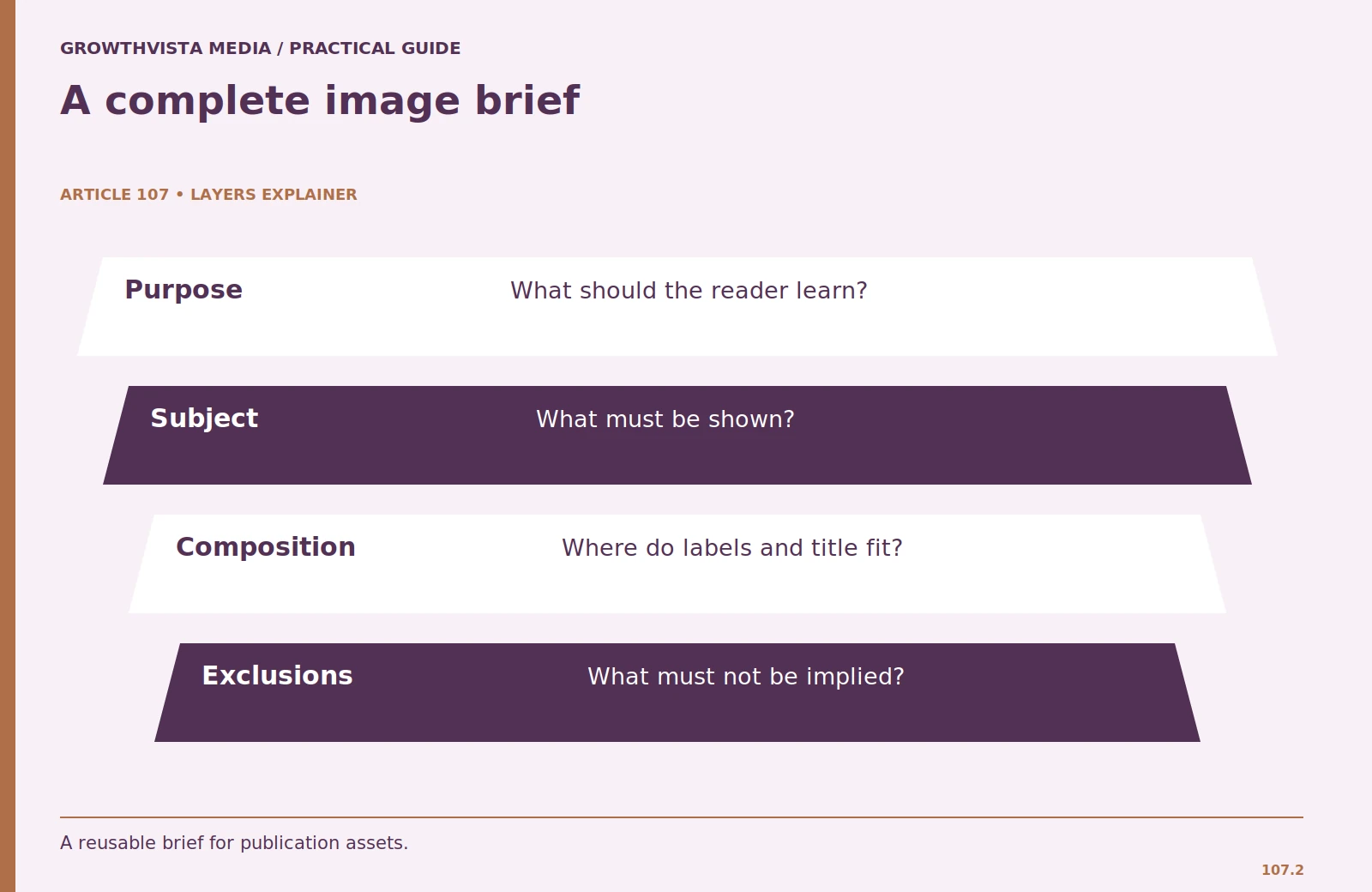Click the 'GROWTHVISTA MEDIA / PRACTICAL GUIDE' header text
Image resolution: width=1372 pixels, height=892 pixels.
(260, 49)
